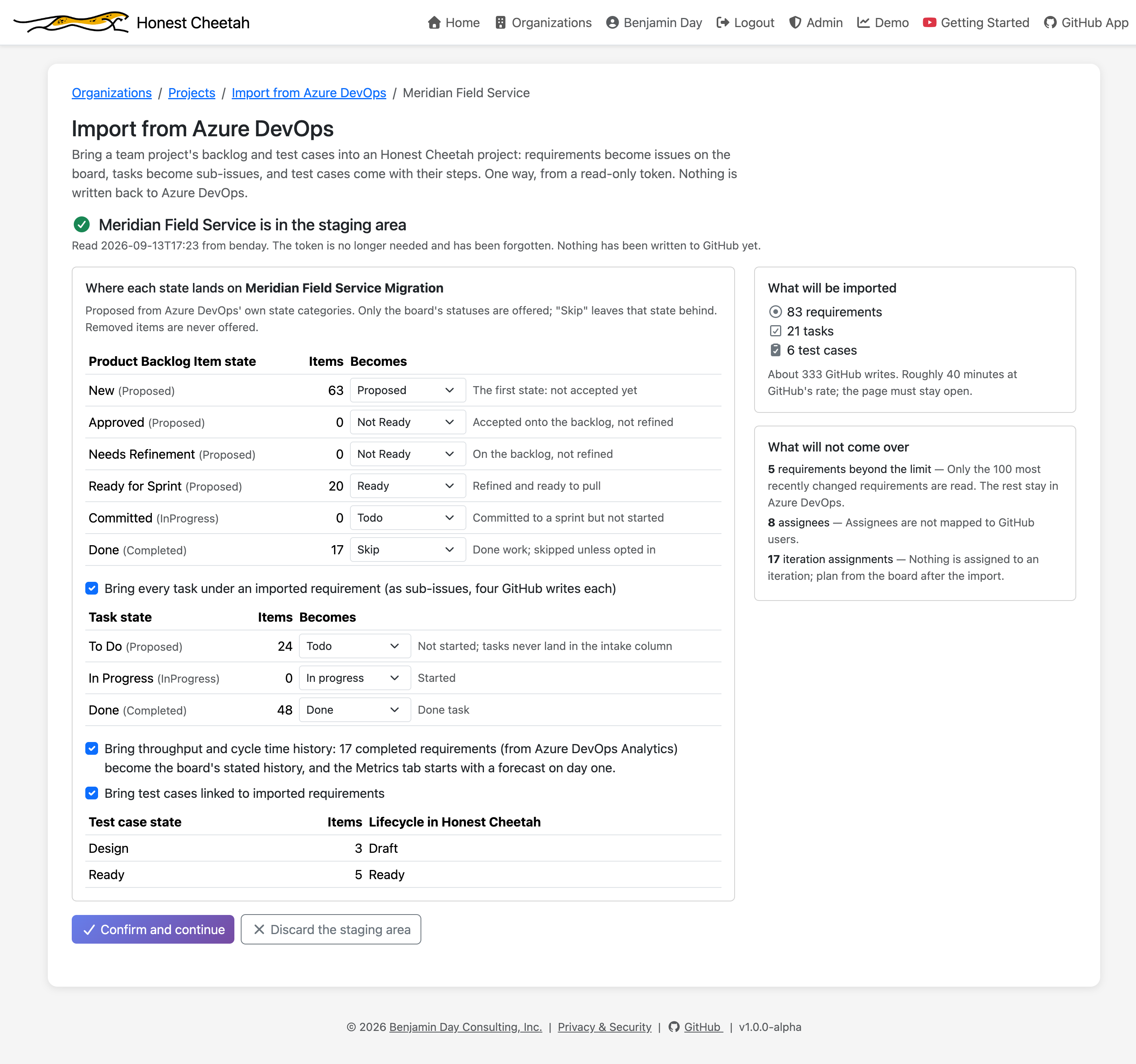Image resolution: width=1136 pixels, height=1064 pixels.
Task: Click the Logout arrow icon
Action: pyautogui.click(x=723, y=23)
